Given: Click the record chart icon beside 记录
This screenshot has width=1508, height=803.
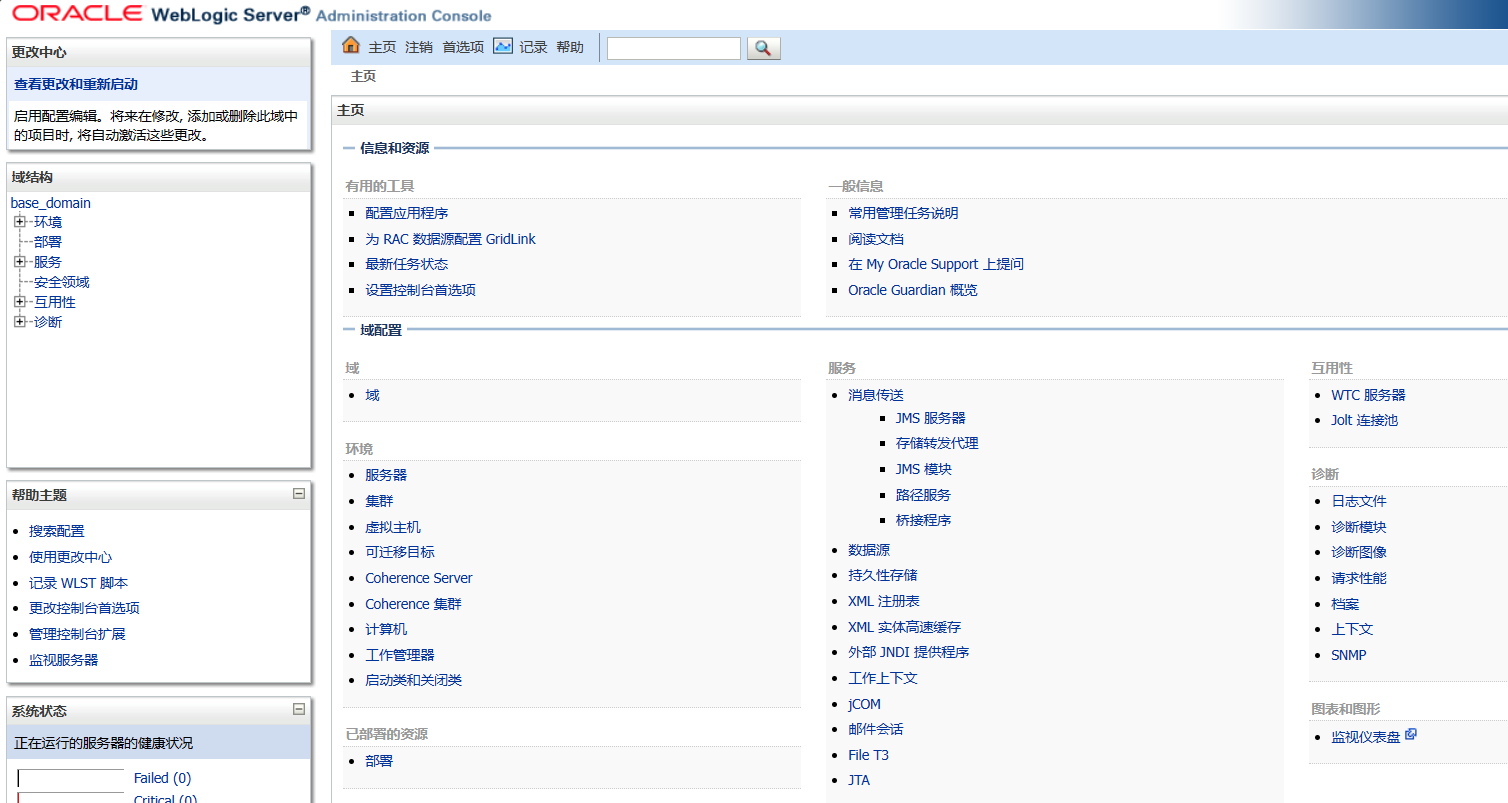Looking at the screenshot, I should pyautogui.click(x=503, y=46).
